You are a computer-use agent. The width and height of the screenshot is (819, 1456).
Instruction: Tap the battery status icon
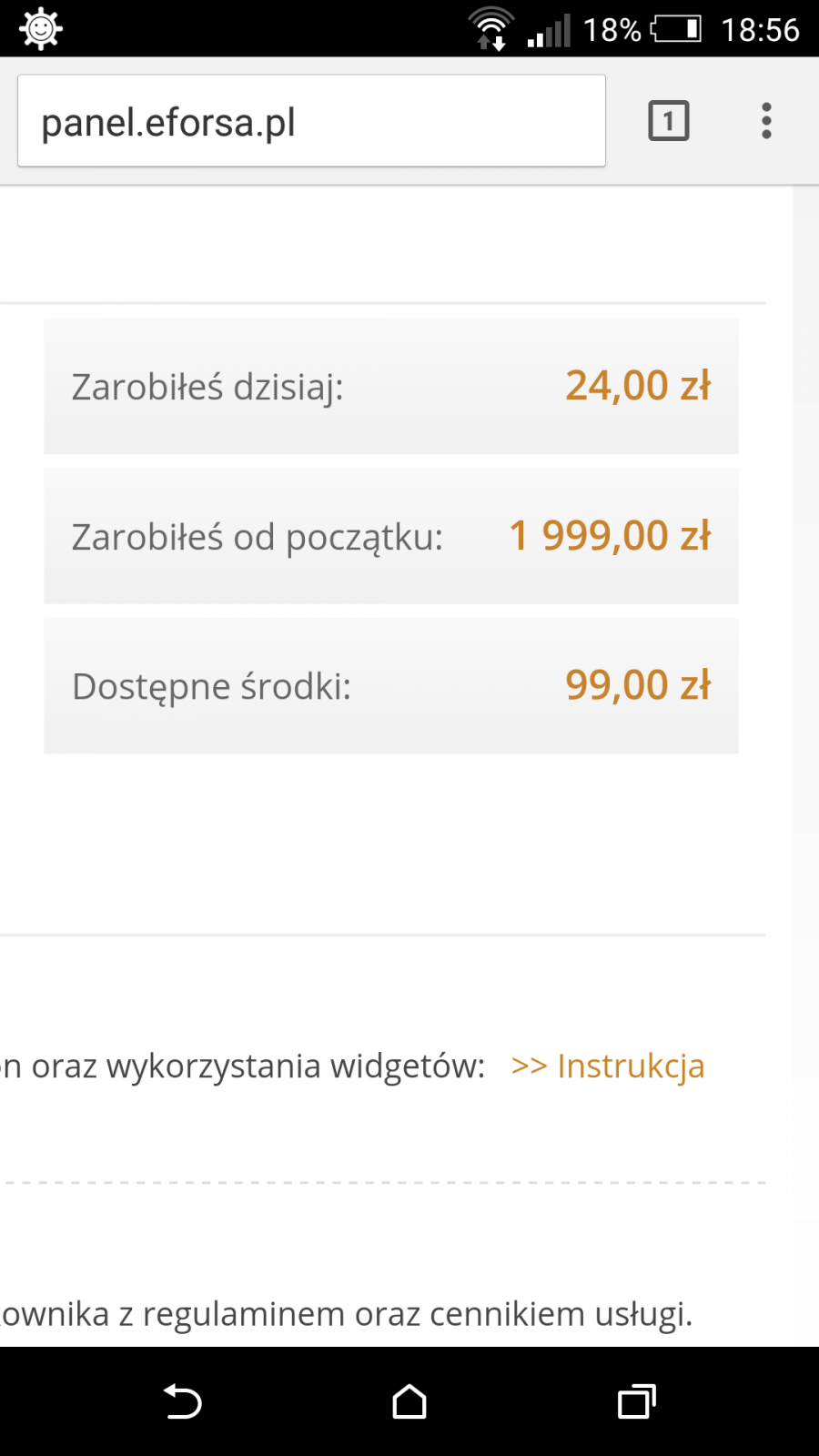coord(677,29)
